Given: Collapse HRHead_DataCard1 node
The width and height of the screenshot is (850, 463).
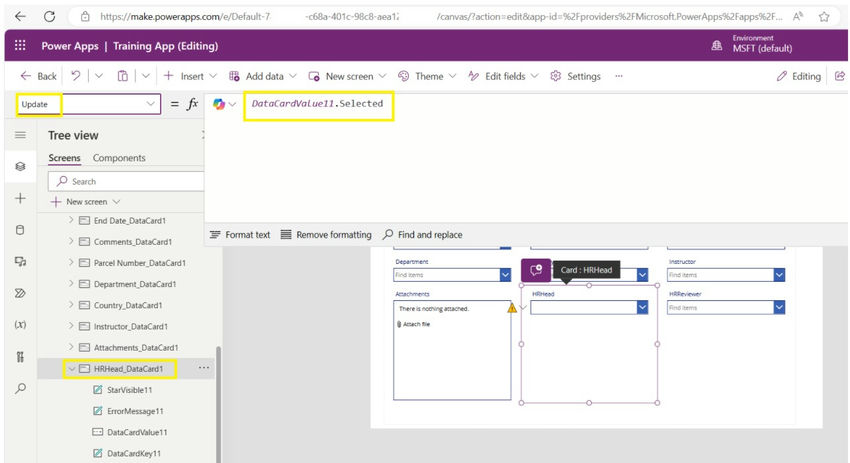Looking at the screenshot, I should point(71,369).
